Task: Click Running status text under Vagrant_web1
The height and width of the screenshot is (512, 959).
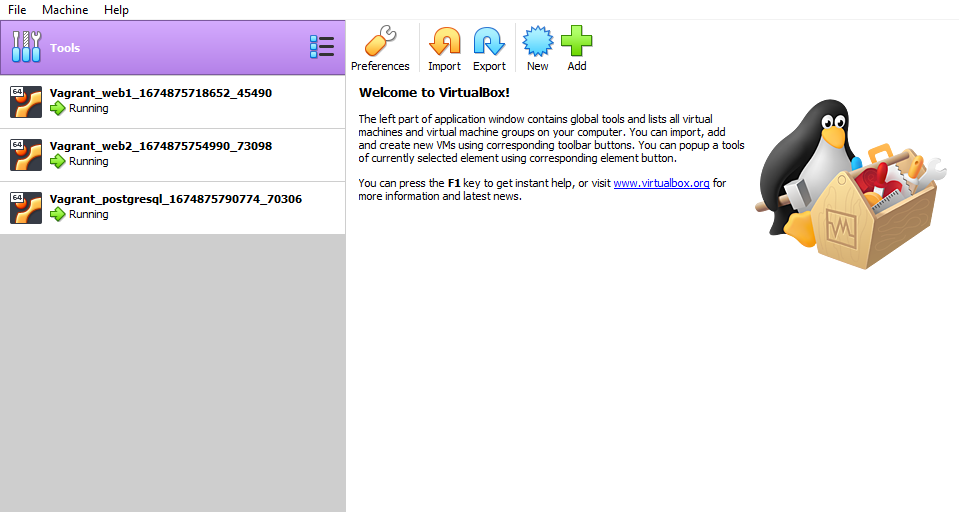Action: click(x=89, y=108)
